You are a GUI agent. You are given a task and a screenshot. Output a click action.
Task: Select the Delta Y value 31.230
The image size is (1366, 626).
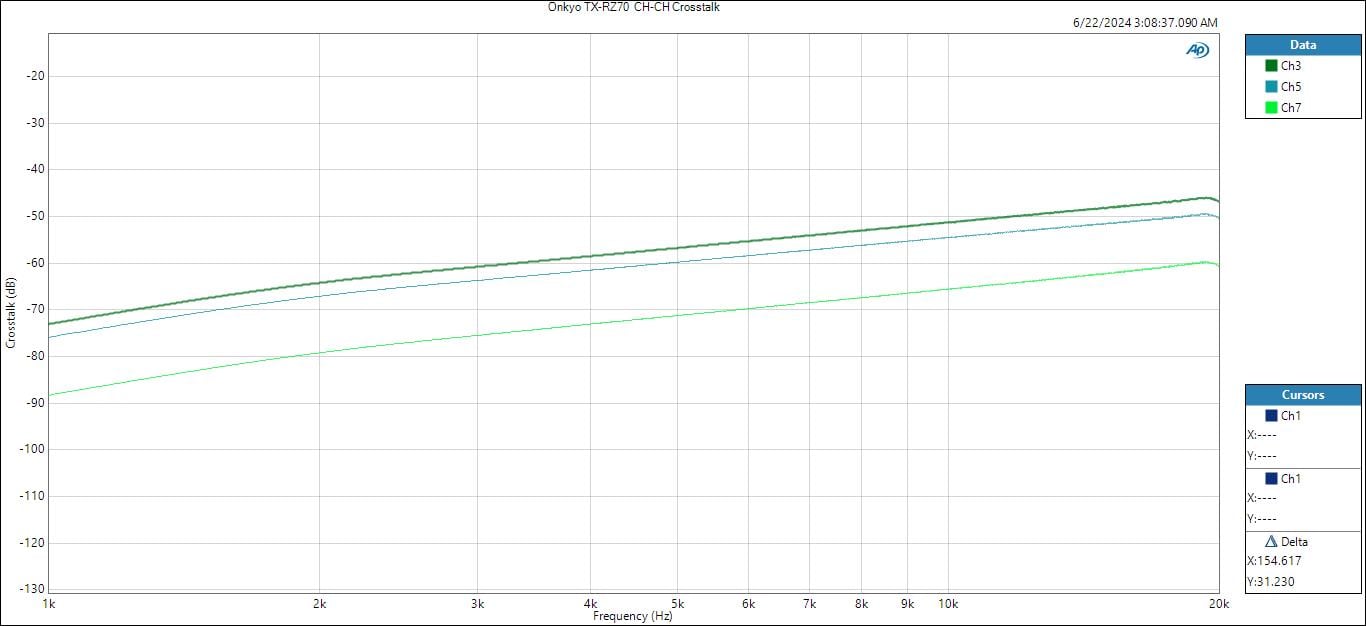[1277, 582]
